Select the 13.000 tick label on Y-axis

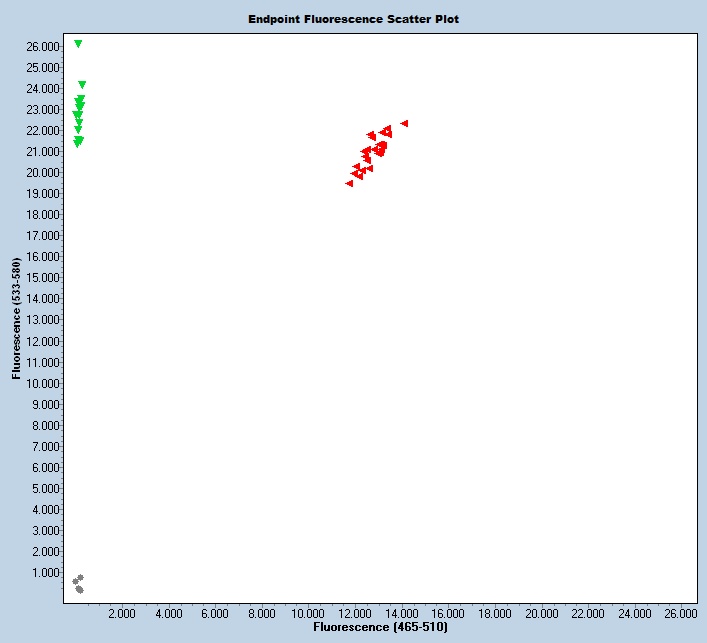(42, 320)
